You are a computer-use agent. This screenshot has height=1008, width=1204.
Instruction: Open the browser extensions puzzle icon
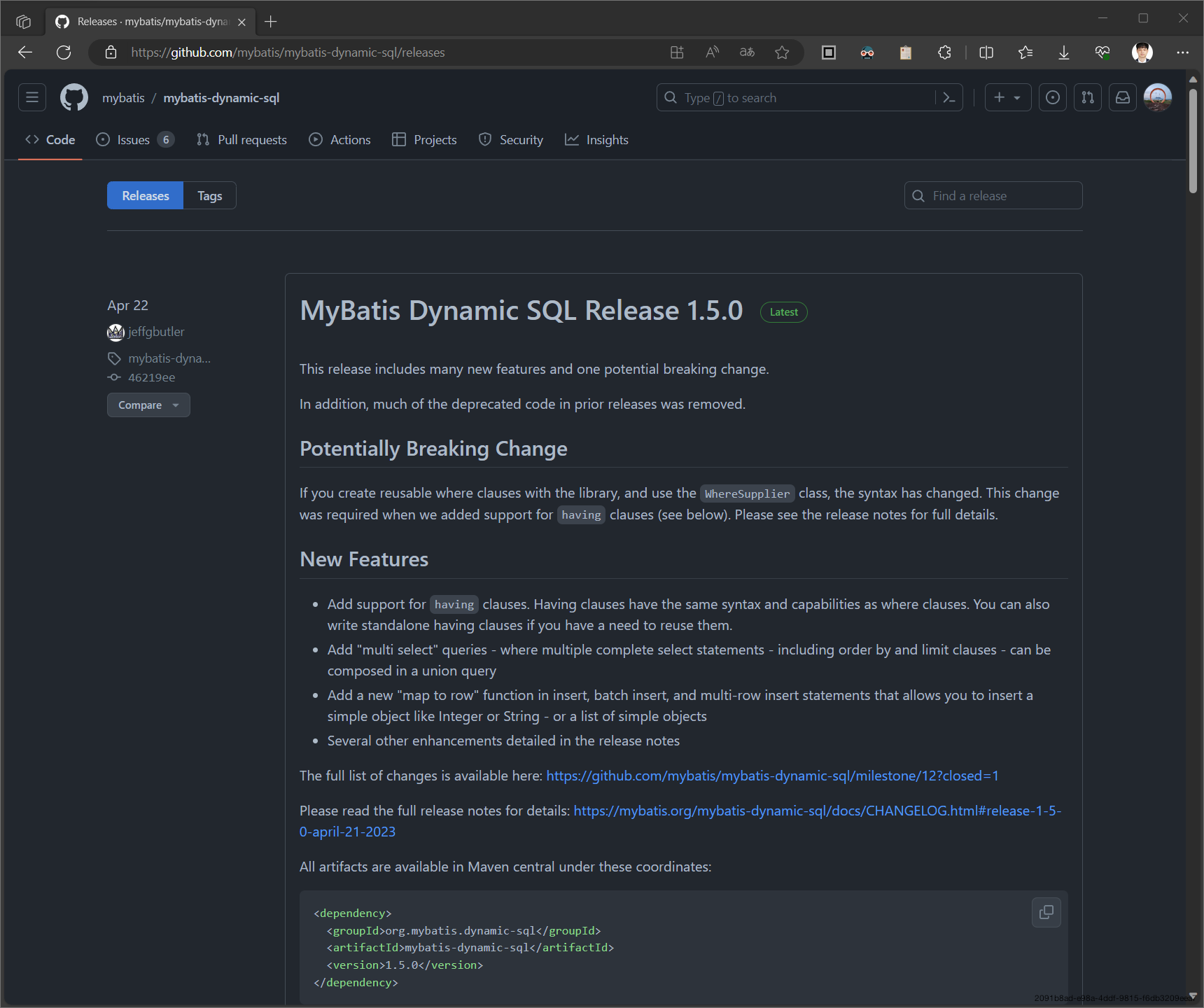(x=944, y=52)
